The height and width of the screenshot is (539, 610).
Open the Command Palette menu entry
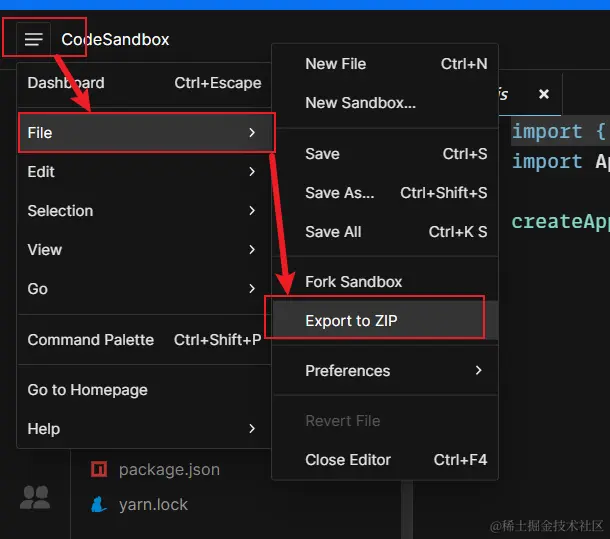(144, 340)
